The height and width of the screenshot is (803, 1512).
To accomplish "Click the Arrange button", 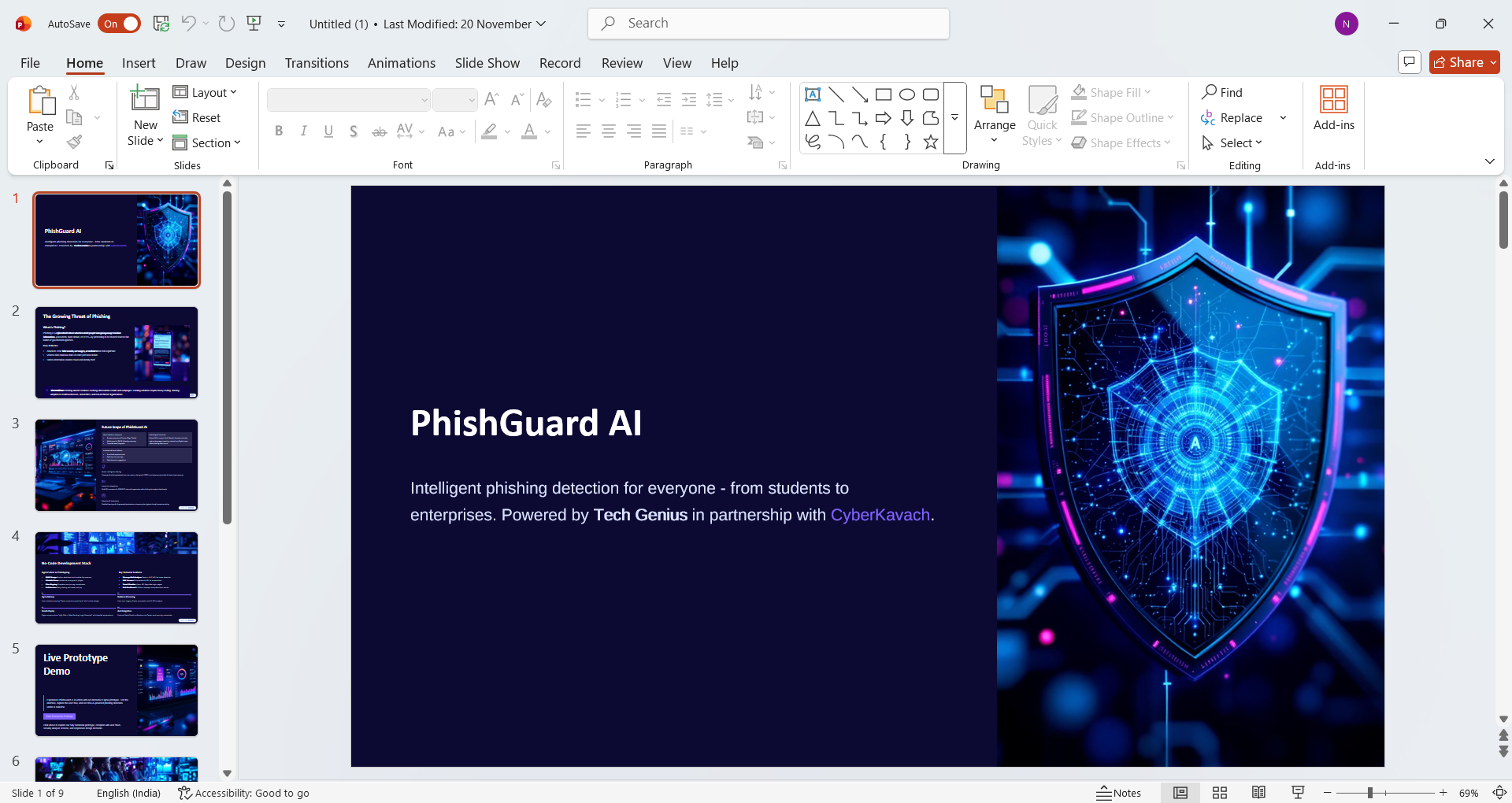I will click(995, 116).
